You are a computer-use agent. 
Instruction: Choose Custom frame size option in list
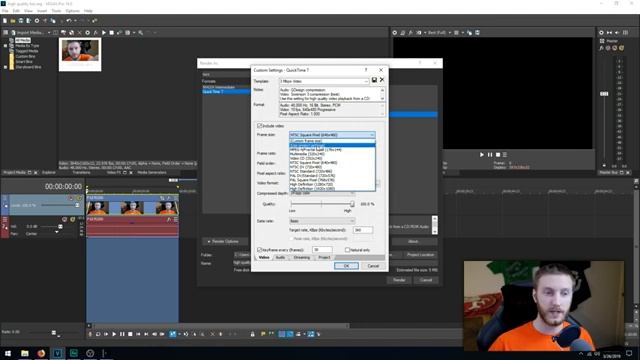click(x=332, y=141)
